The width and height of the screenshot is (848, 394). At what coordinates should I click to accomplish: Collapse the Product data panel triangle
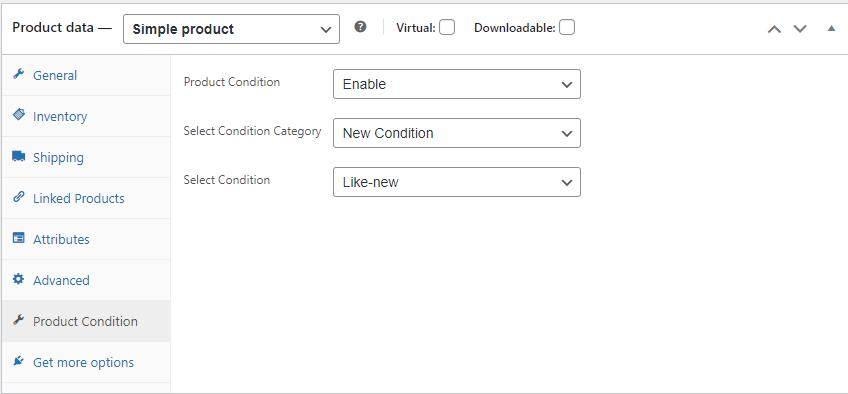(x=832, y=29)
